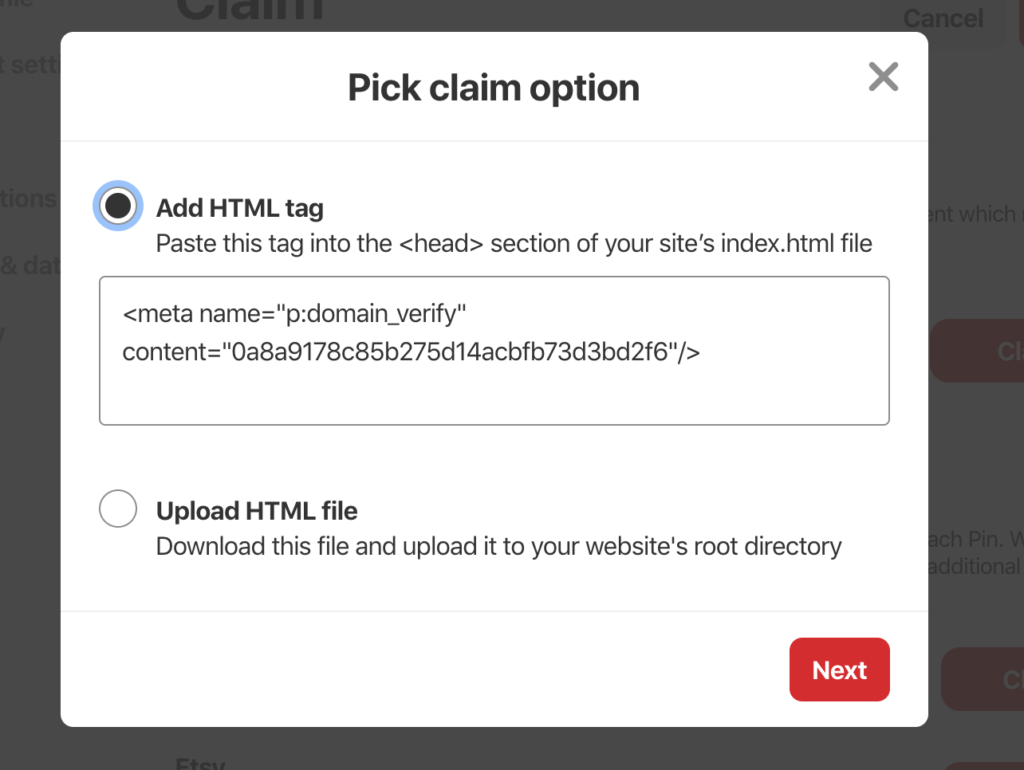Select the Upload HTML file radio button

coord(118,509)
